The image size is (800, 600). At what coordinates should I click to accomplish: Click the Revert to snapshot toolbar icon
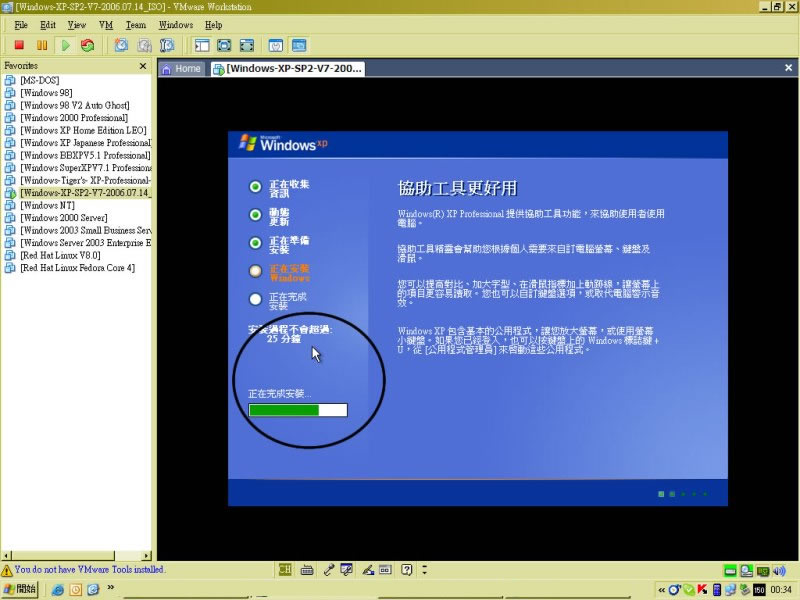coord(144,45)
